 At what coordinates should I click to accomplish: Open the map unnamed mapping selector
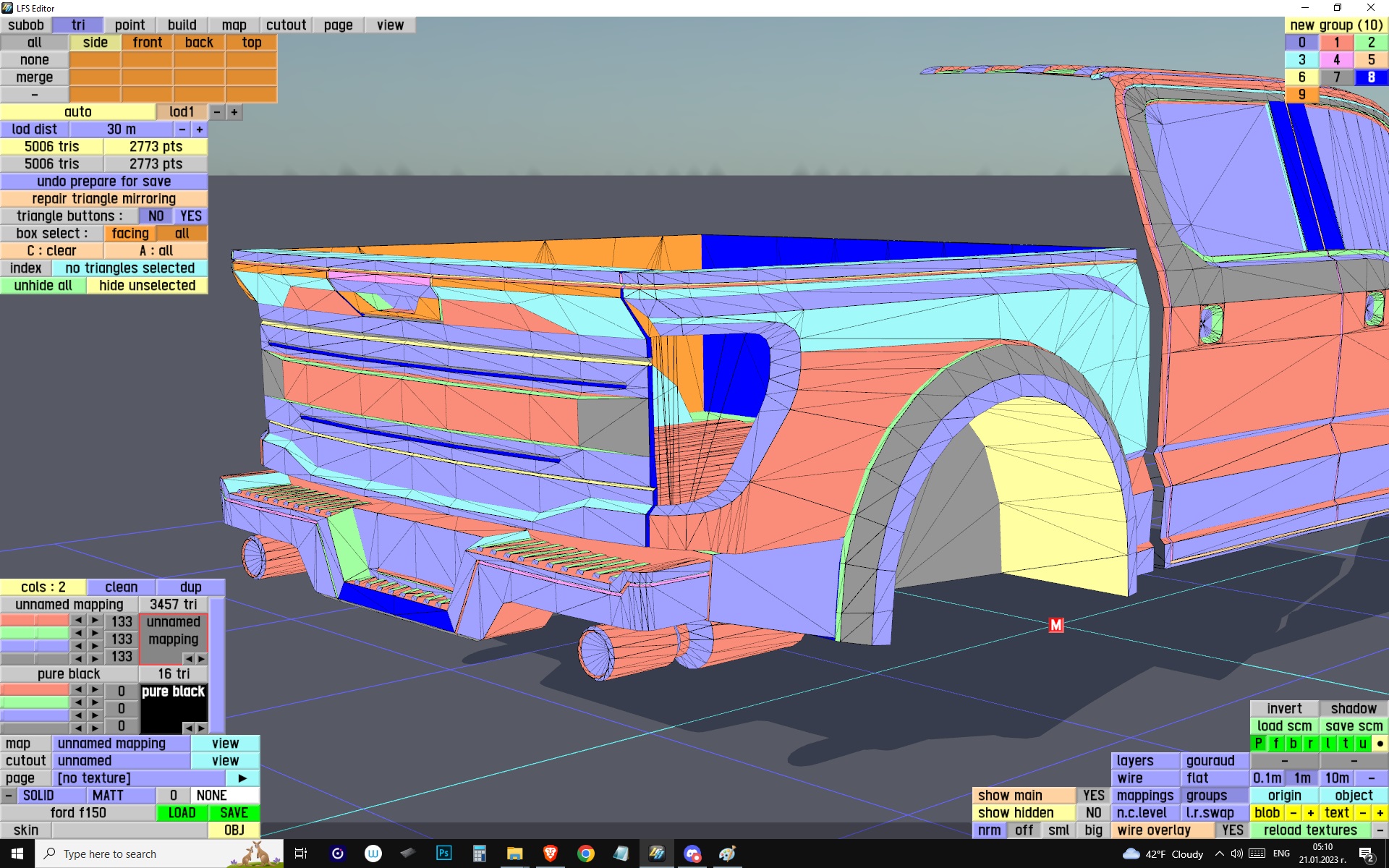(x=120, y=744)
